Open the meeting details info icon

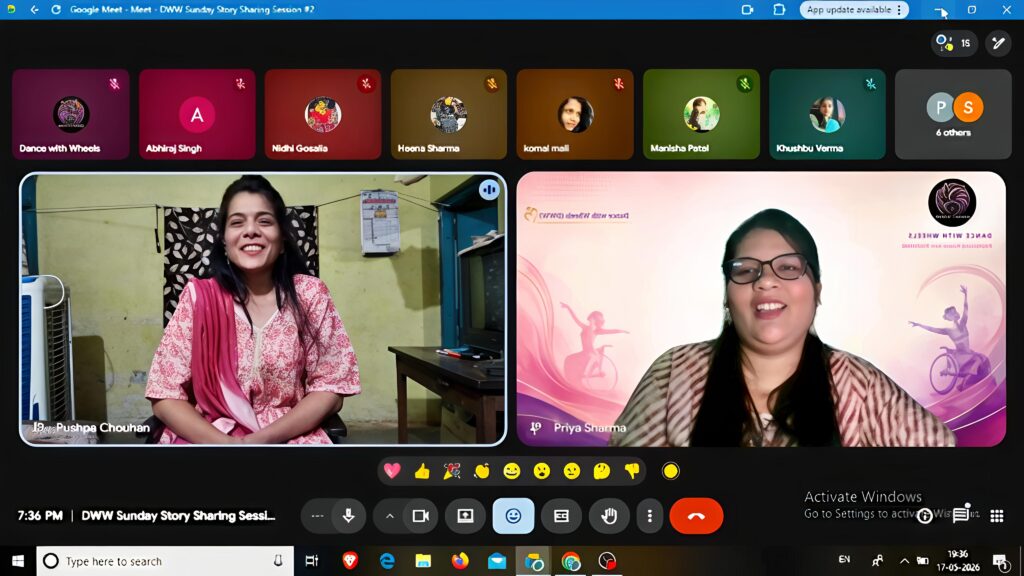pos(924,516)
